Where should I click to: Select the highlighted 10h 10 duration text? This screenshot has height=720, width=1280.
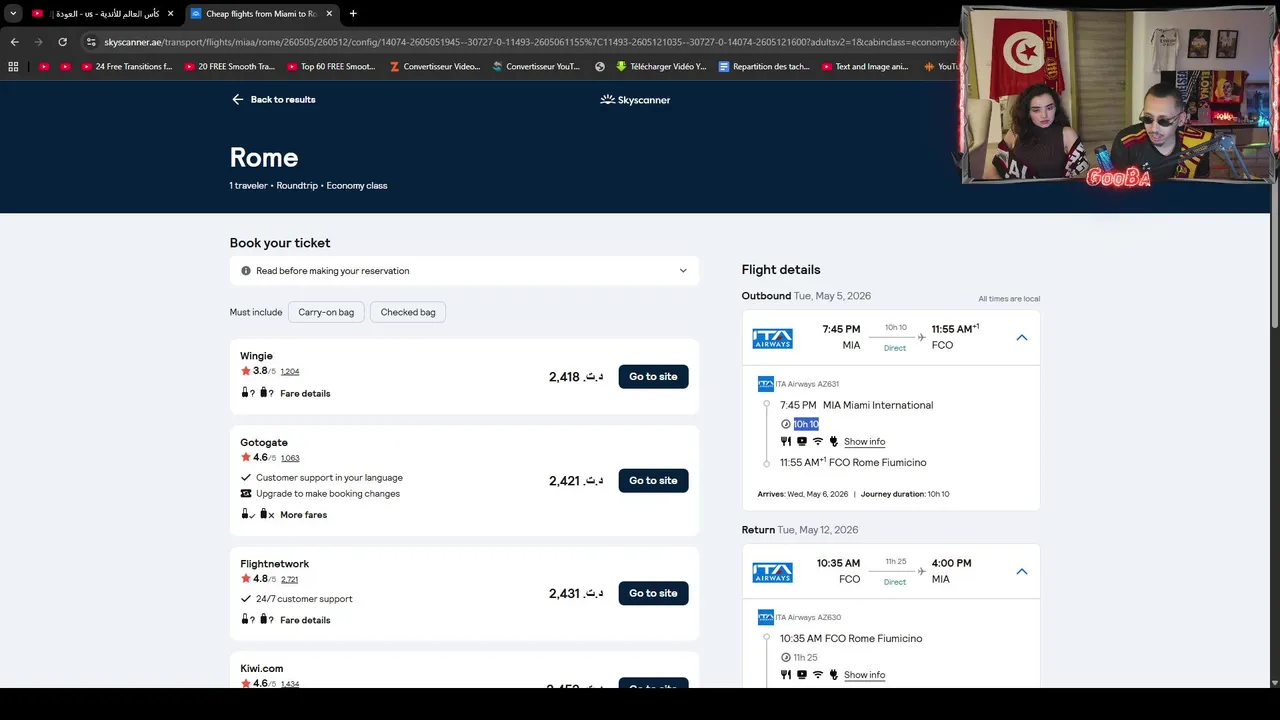pyautogui.click(x=806, y=424)
